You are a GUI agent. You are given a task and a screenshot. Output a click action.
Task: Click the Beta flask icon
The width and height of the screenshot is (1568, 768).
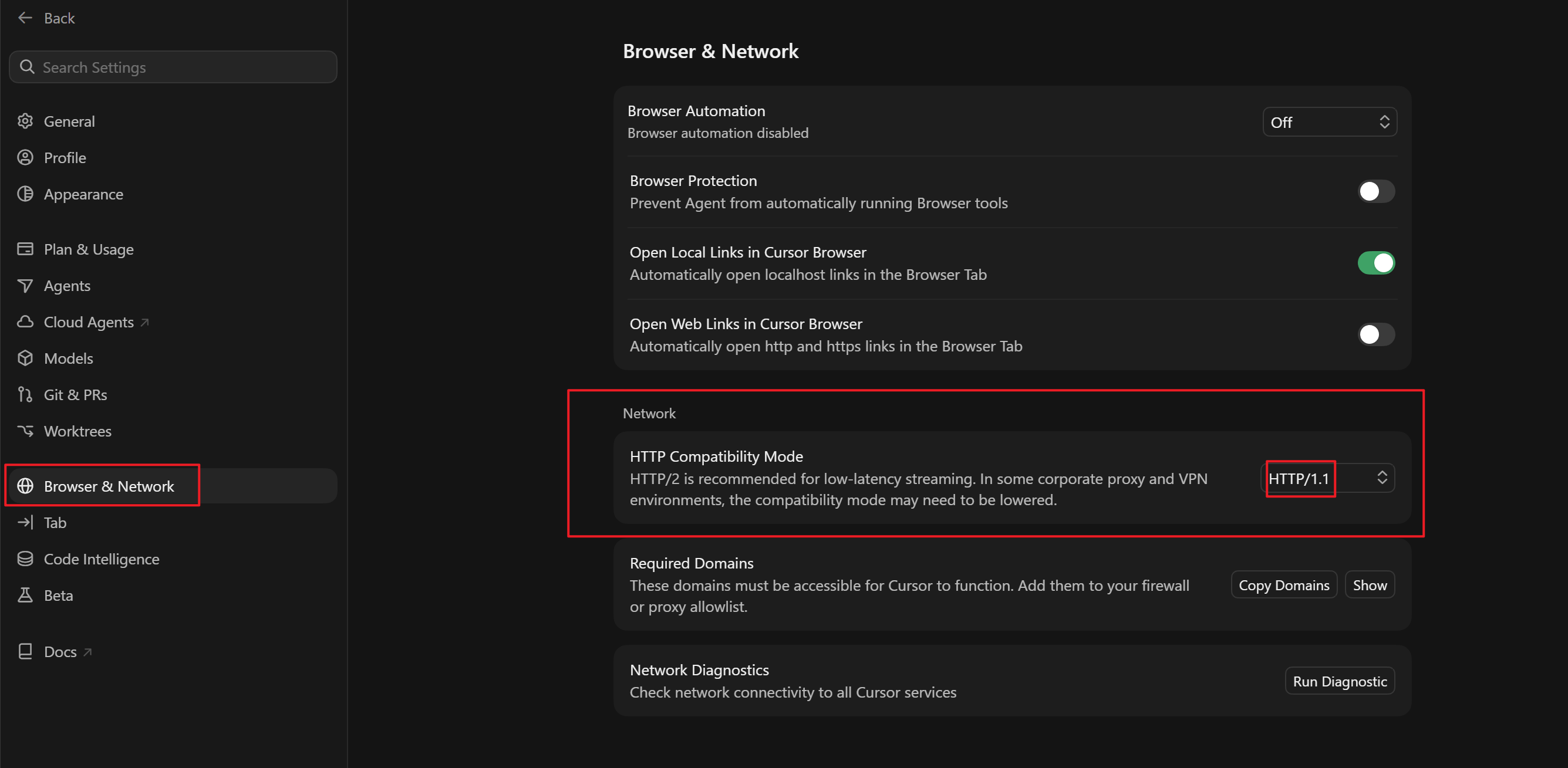coord(25,595)
